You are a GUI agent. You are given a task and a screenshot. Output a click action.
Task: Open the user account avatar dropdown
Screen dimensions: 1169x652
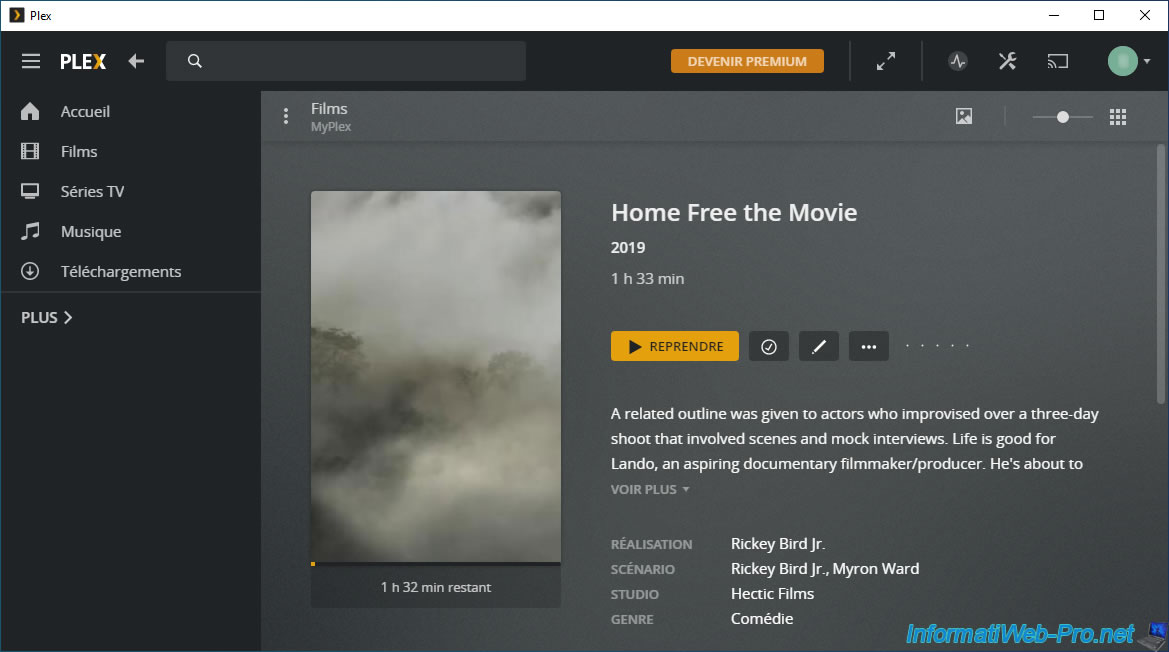tap(1130, 61)
